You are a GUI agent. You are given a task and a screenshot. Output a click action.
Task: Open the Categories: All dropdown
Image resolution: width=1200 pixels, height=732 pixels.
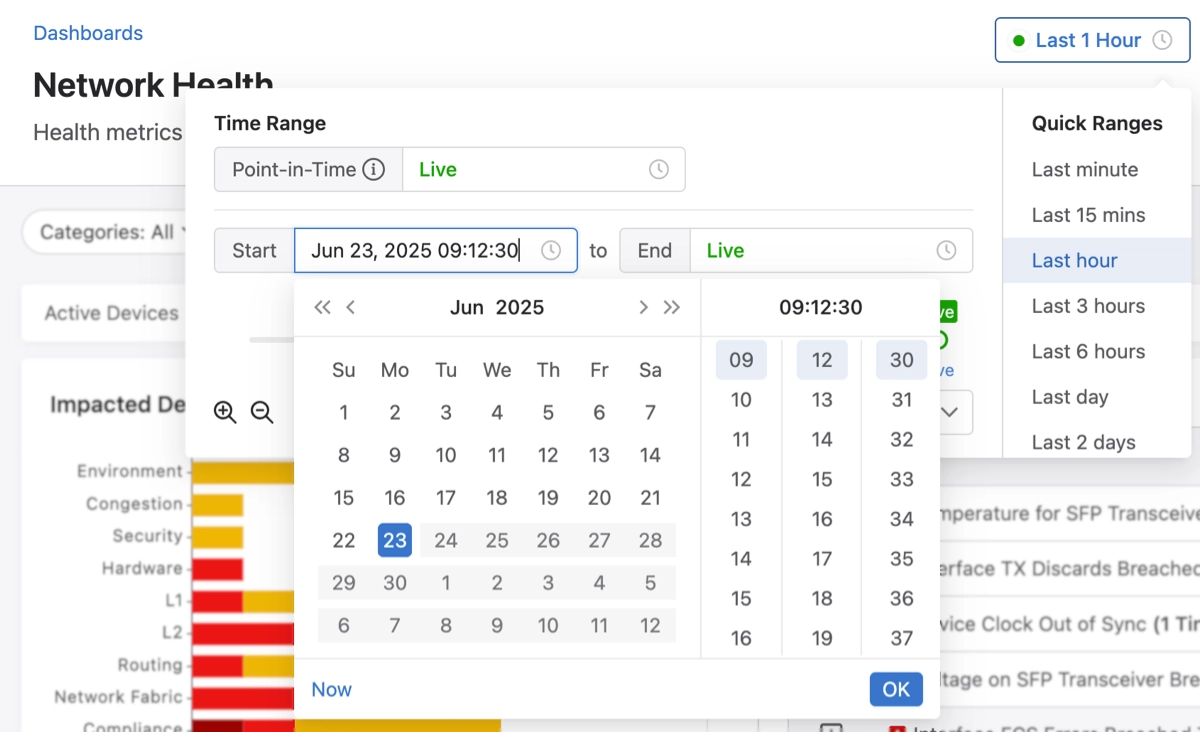tap(110, 232)
